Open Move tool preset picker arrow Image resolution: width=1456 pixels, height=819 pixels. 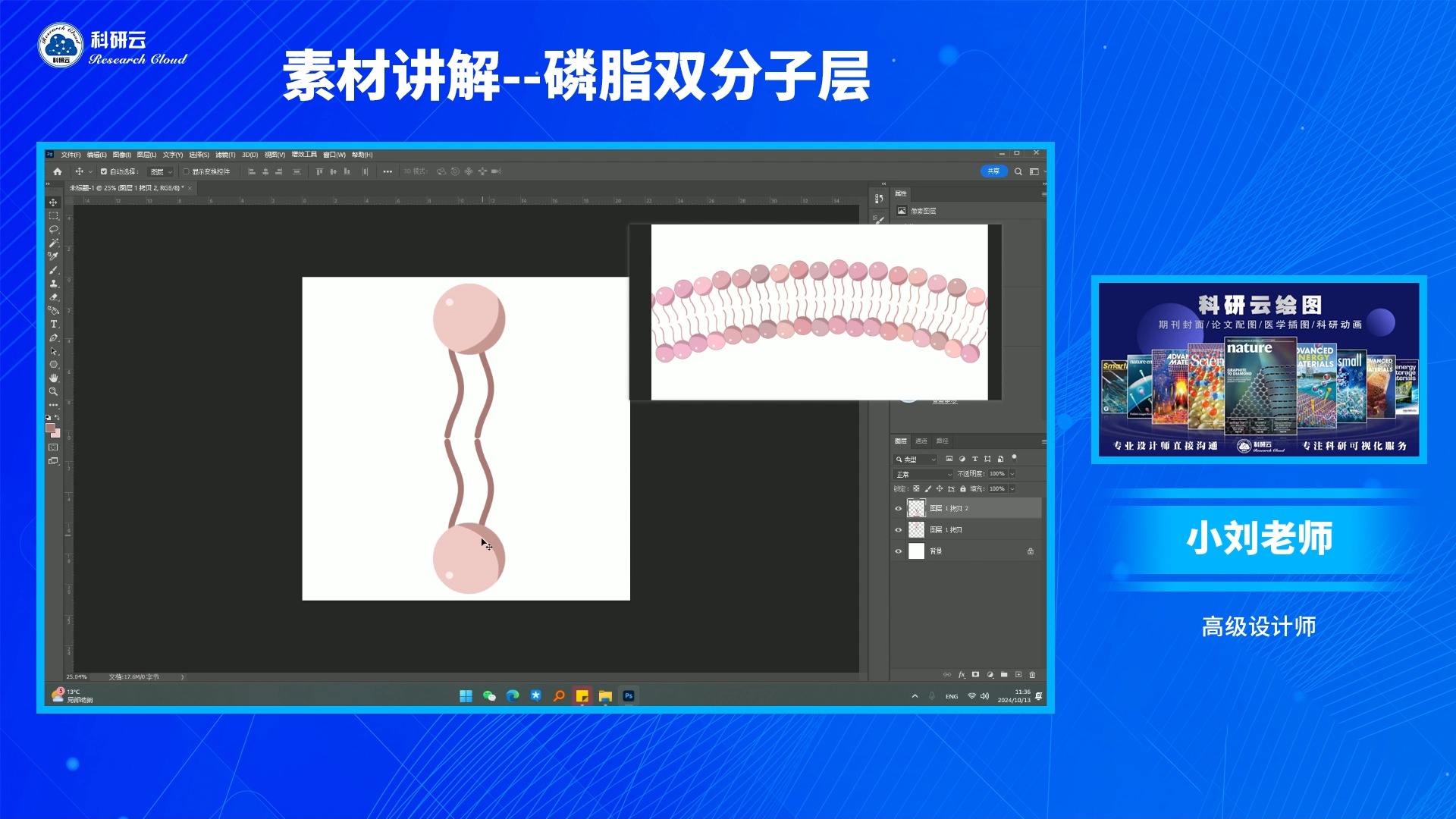(90, 171)
